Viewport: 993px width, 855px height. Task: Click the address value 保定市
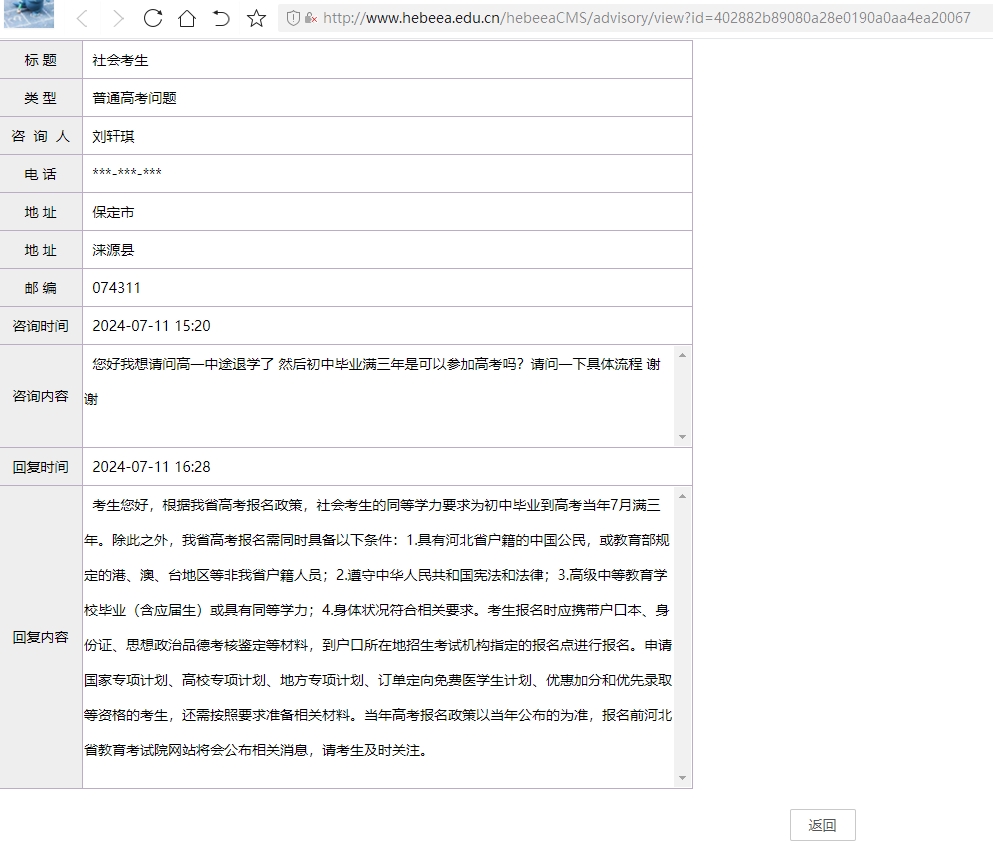click(x=113, y=212)
